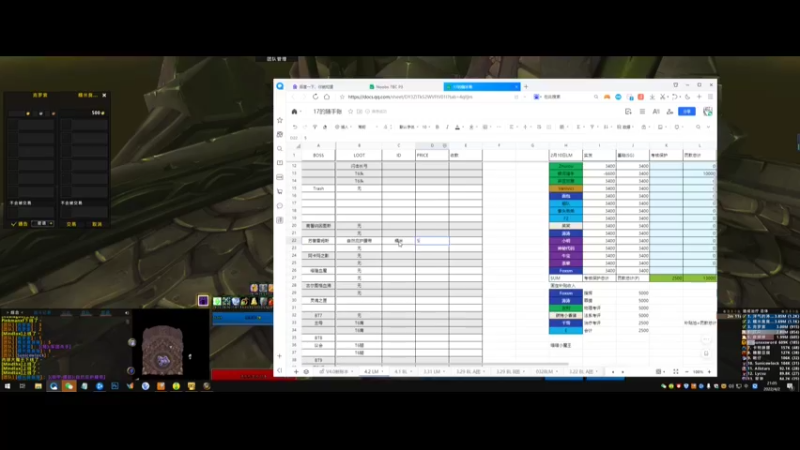Pick a font text color

457,127
